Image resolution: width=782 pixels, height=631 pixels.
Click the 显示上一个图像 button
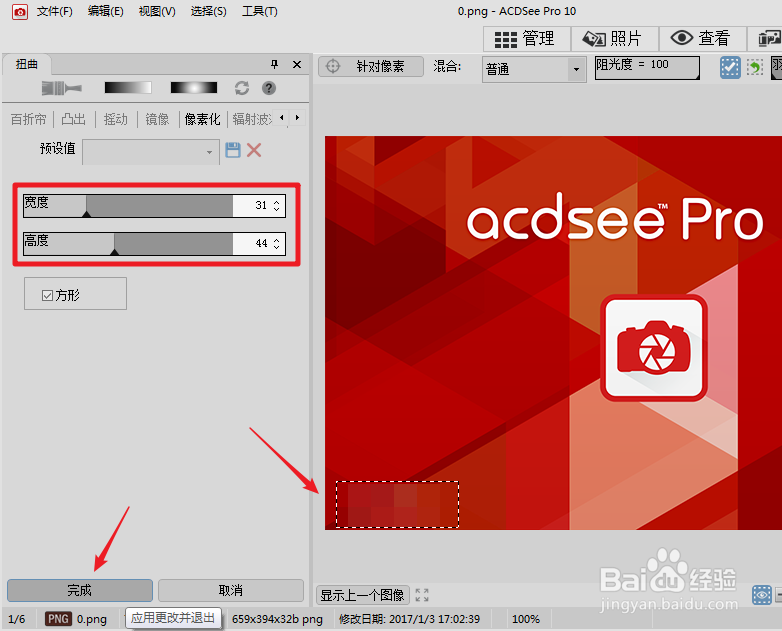coord(363,595)
